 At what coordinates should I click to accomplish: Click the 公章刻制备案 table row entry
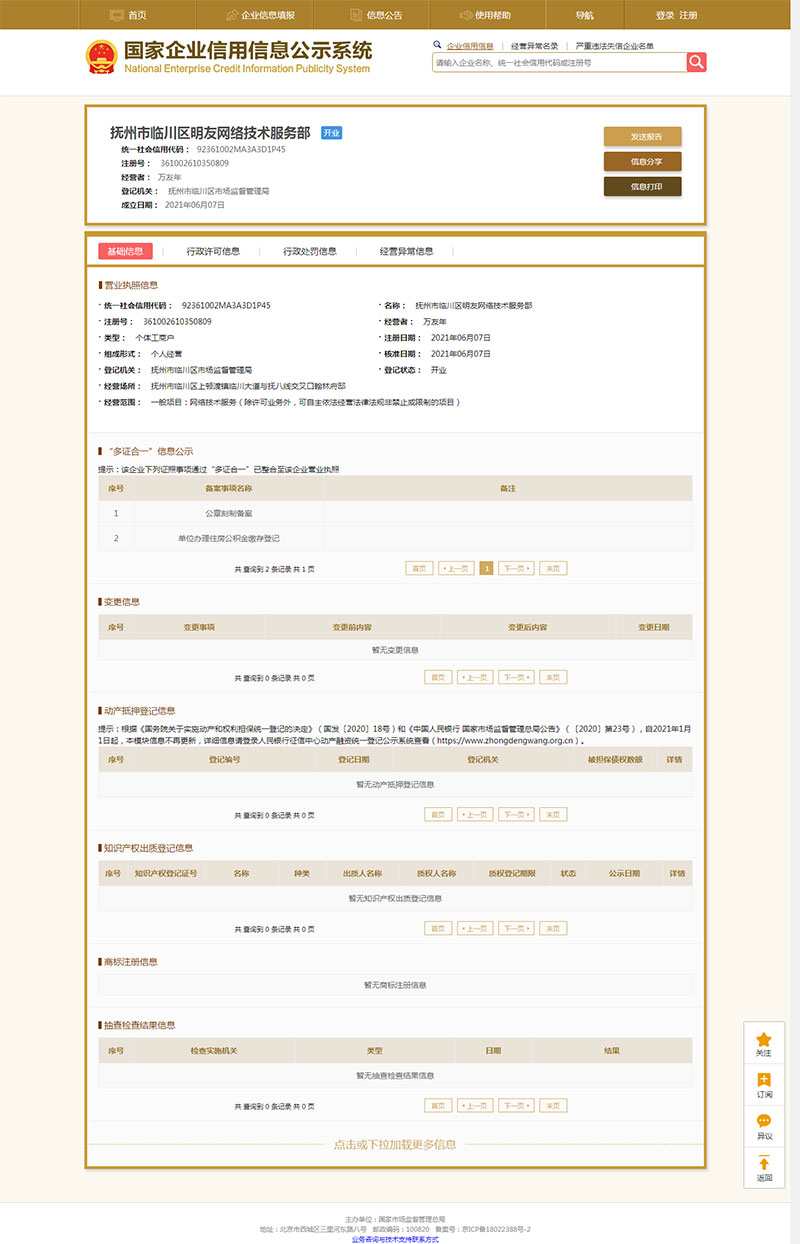coord(229,513)
